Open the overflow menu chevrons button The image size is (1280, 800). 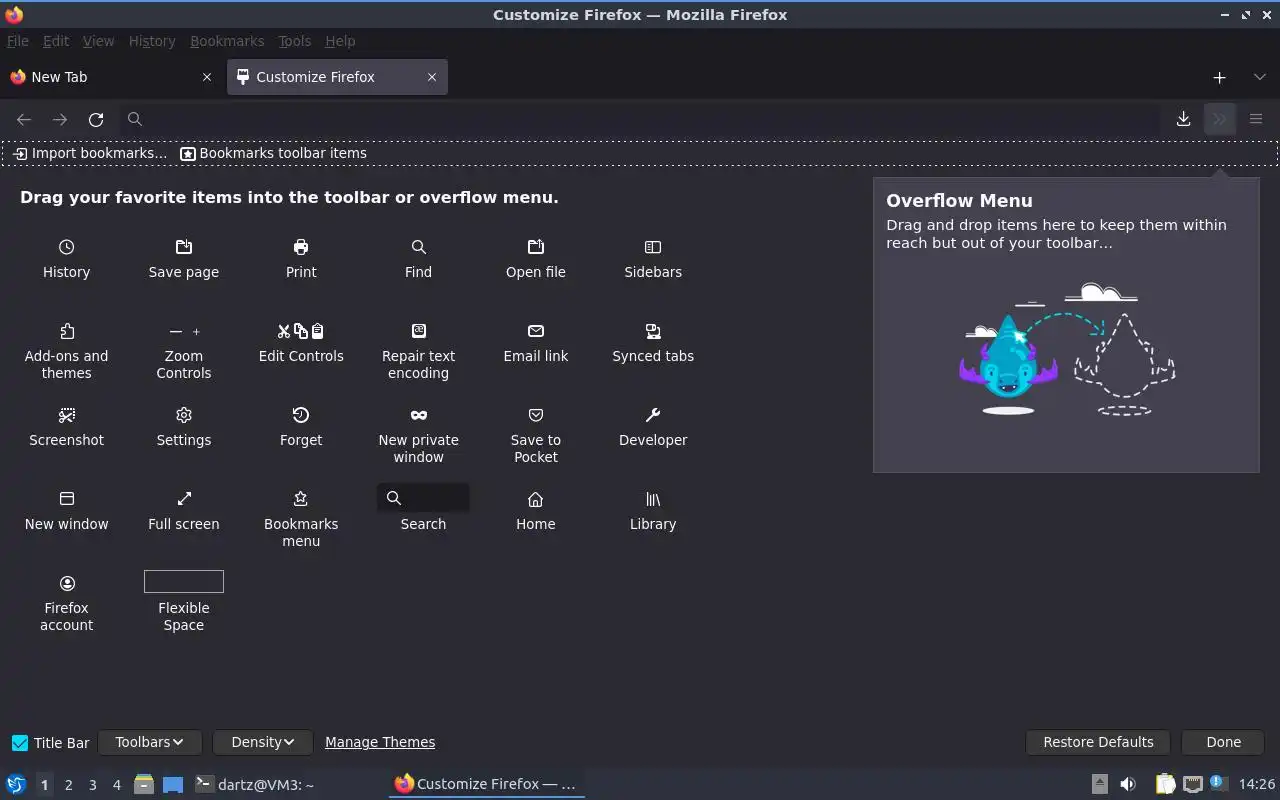click(1220, 119)
